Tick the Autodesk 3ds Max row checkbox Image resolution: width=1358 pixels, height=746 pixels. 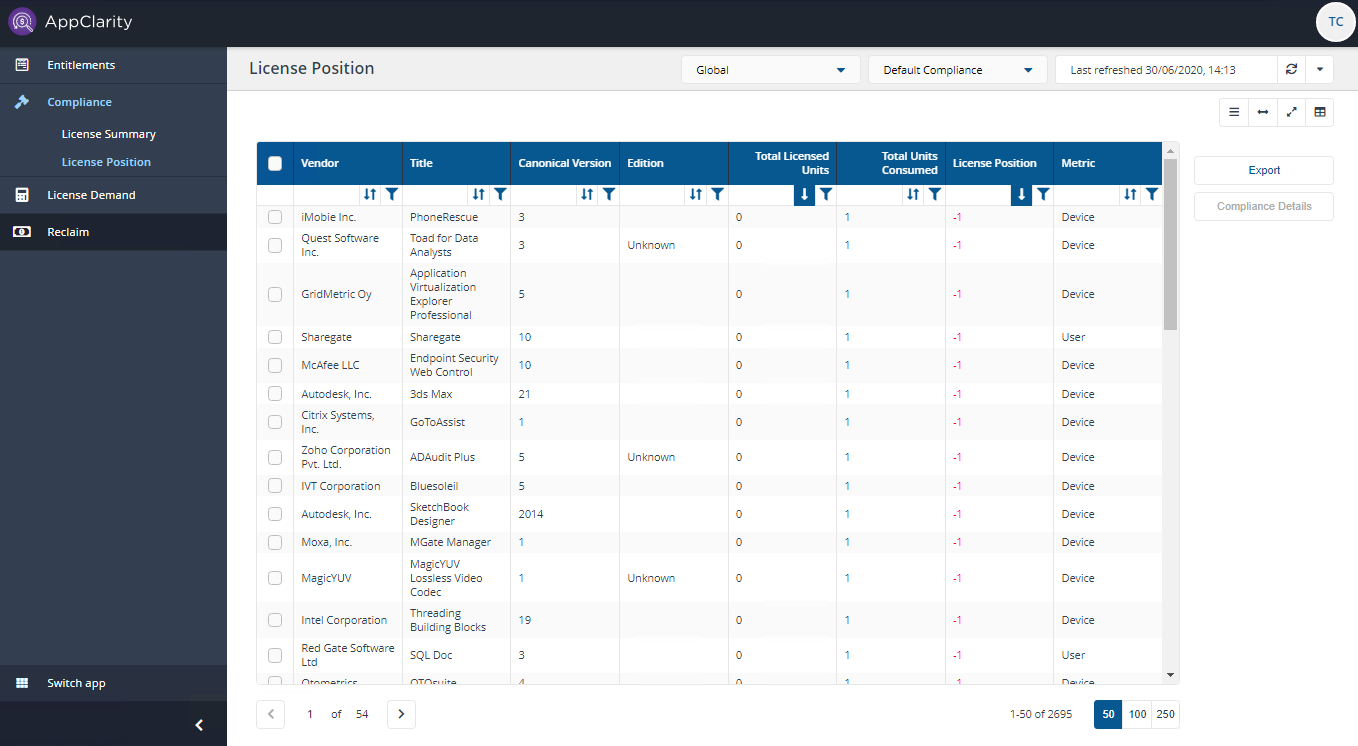point(275,394)
